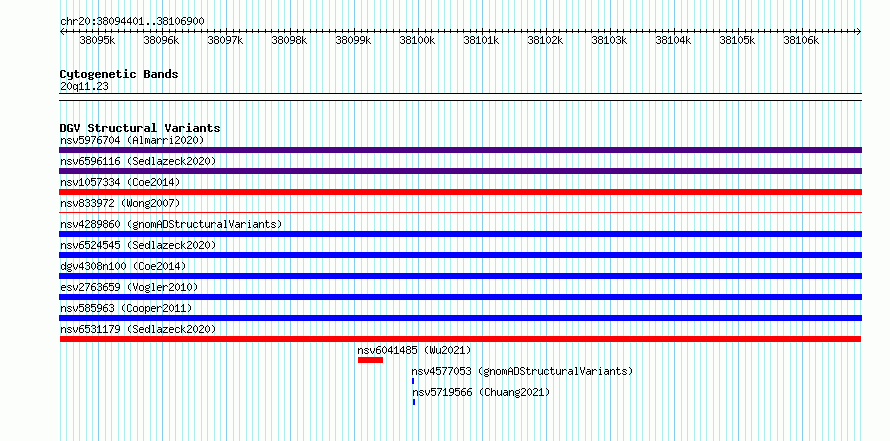This screenshot has width=890, height=441.
Task: Click the nsv6524545 (Sedlazeck2020) label
Action: click(138, 245)
